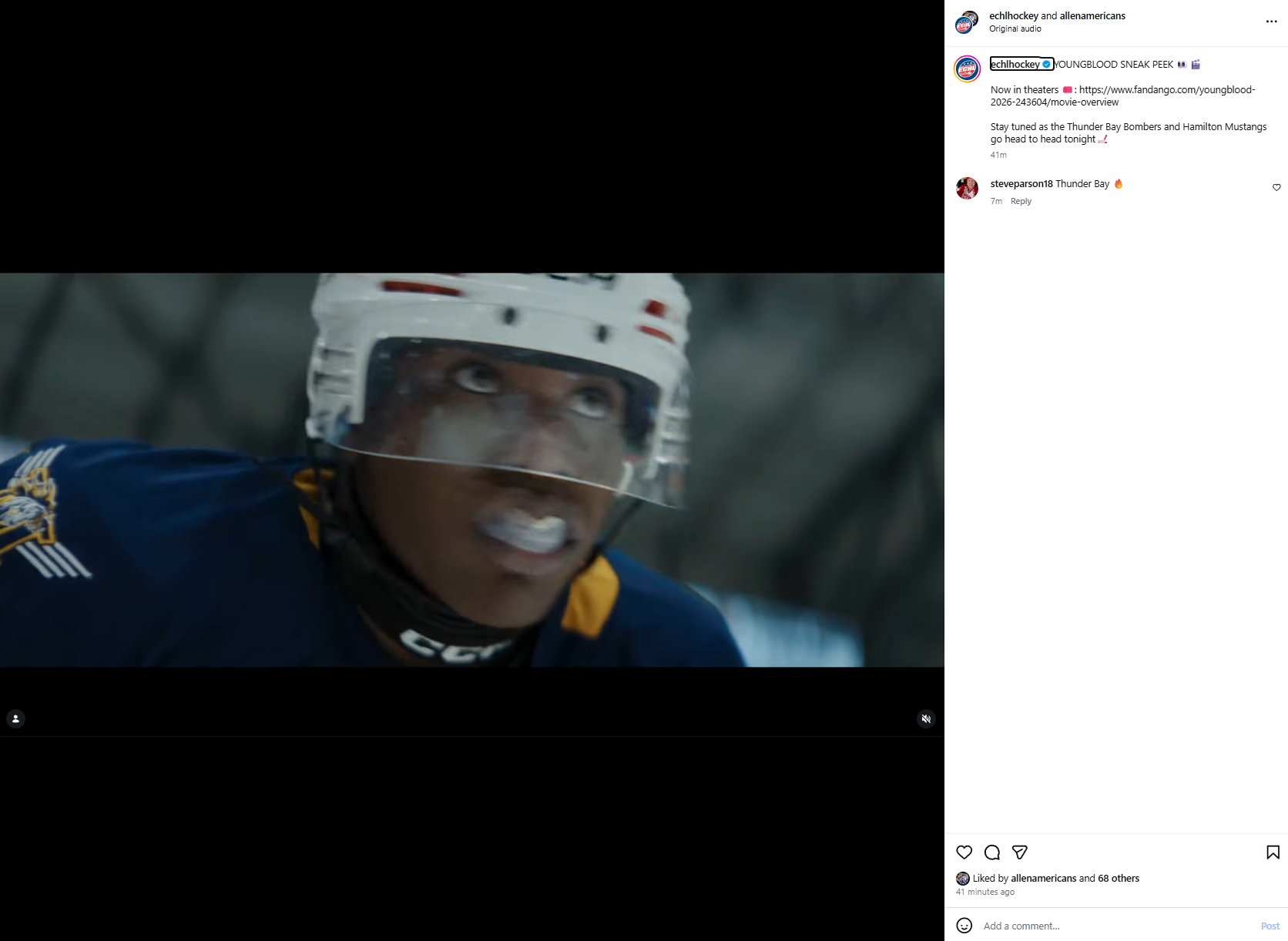Screen dimensions: 1288x941
Task: Click the Add a comment field
Action: pyautogui.click(x=1117, y=926)
